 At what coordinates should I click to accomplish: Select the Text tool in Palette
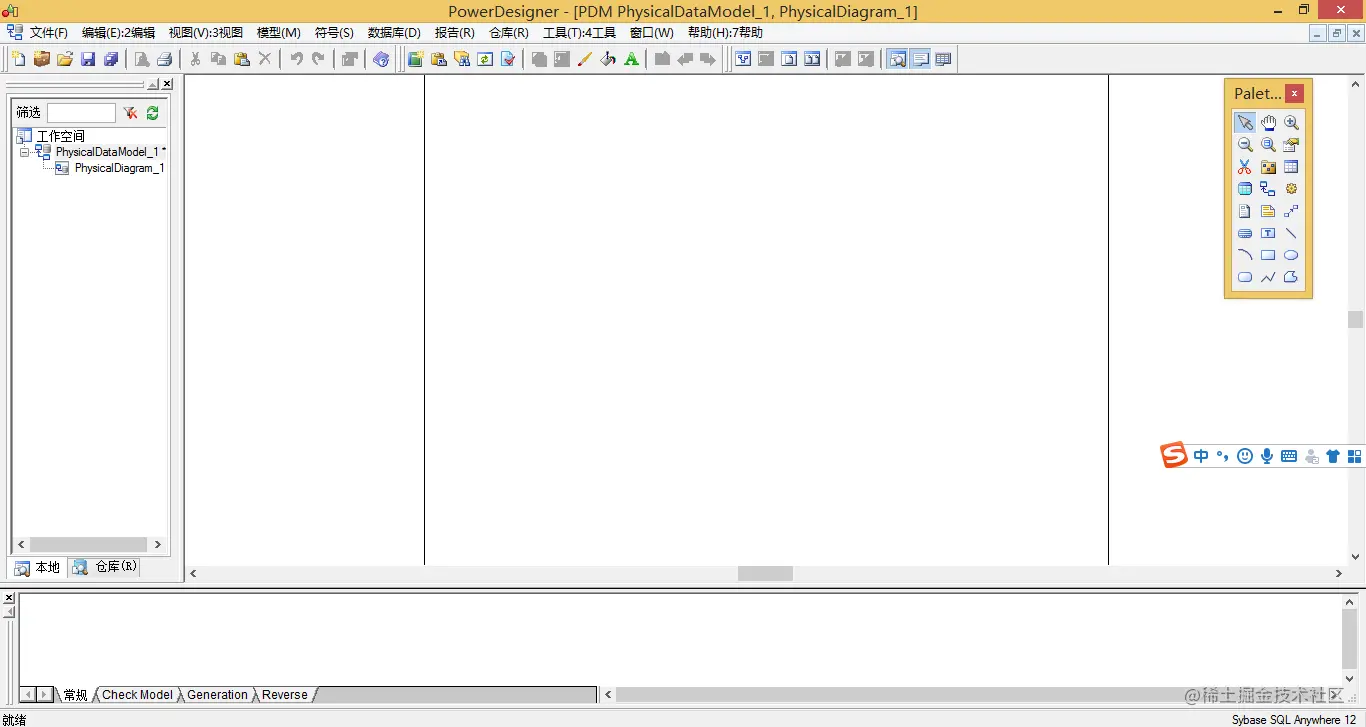click(x=1268, y=233)
